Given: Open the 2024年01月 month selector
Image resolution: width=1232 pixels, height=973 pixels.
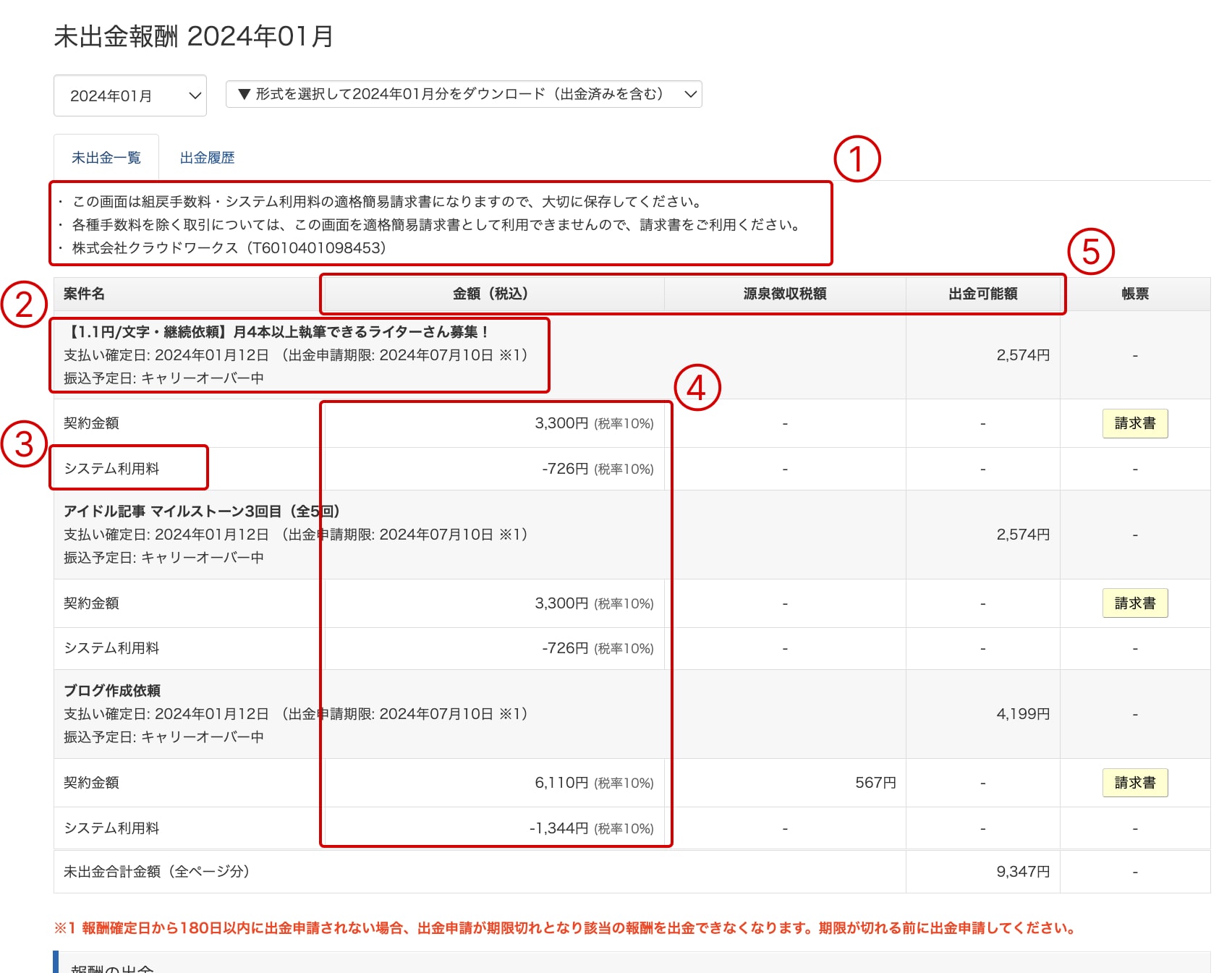Looking at the screenshot, I should [x=130, y=95].
